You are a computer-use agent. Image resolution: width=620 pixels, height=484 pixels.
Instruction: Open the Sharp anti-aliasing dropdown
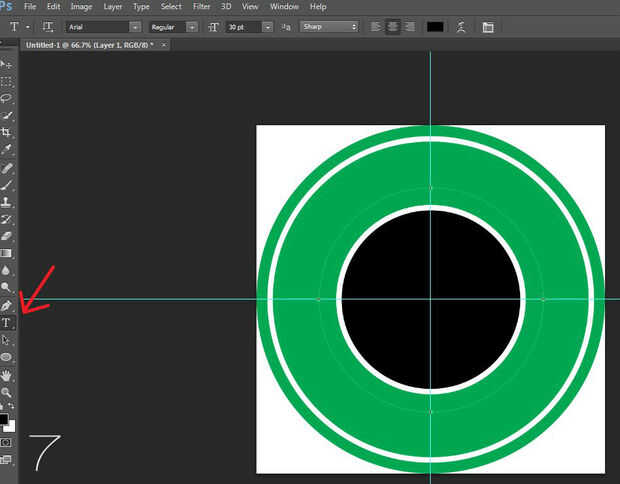coord(329,26)
